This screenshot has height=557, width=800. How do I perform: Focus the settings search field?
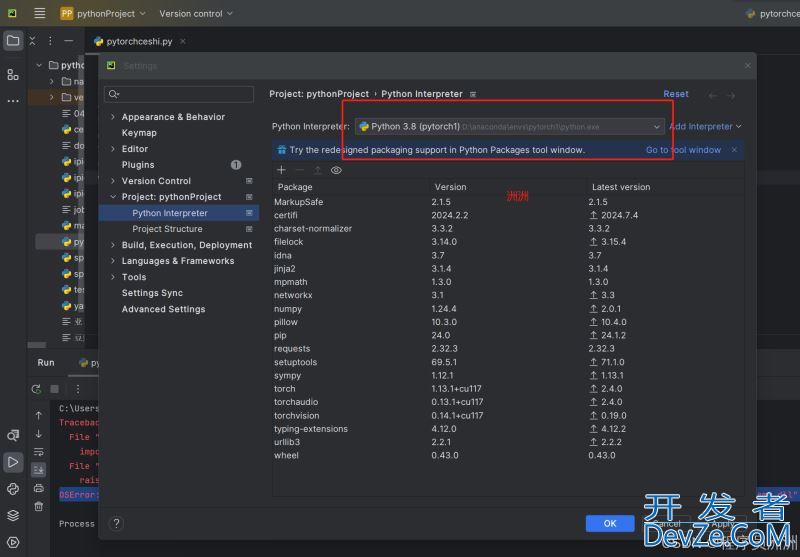click(179, 94)
